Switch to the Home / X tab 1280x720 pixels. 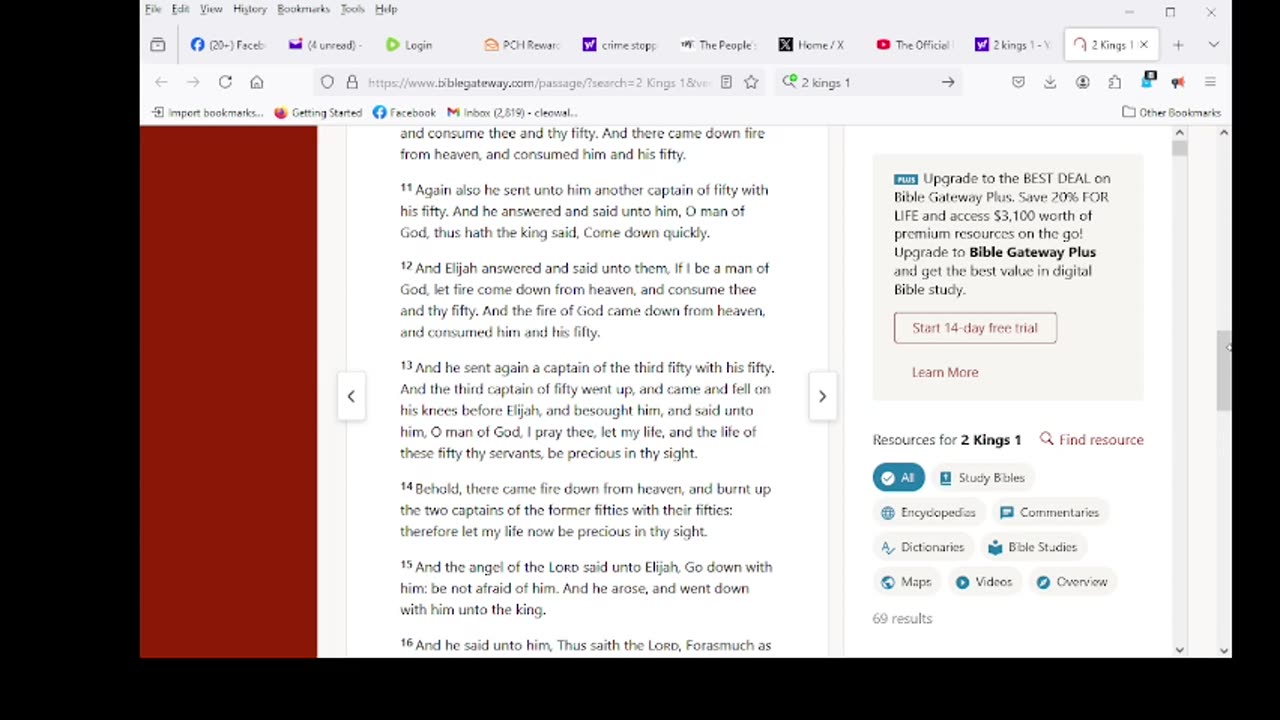812,45
